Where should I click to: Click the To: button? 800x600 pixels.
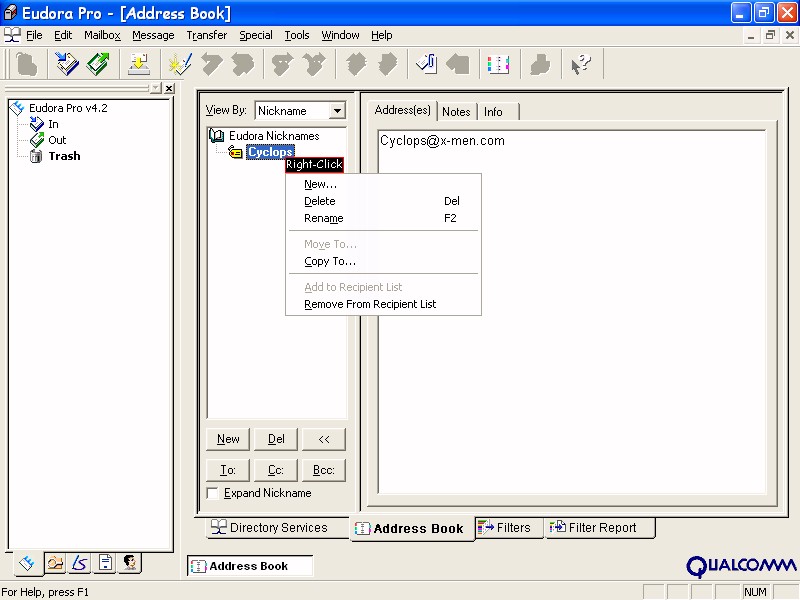coord(228,470)
